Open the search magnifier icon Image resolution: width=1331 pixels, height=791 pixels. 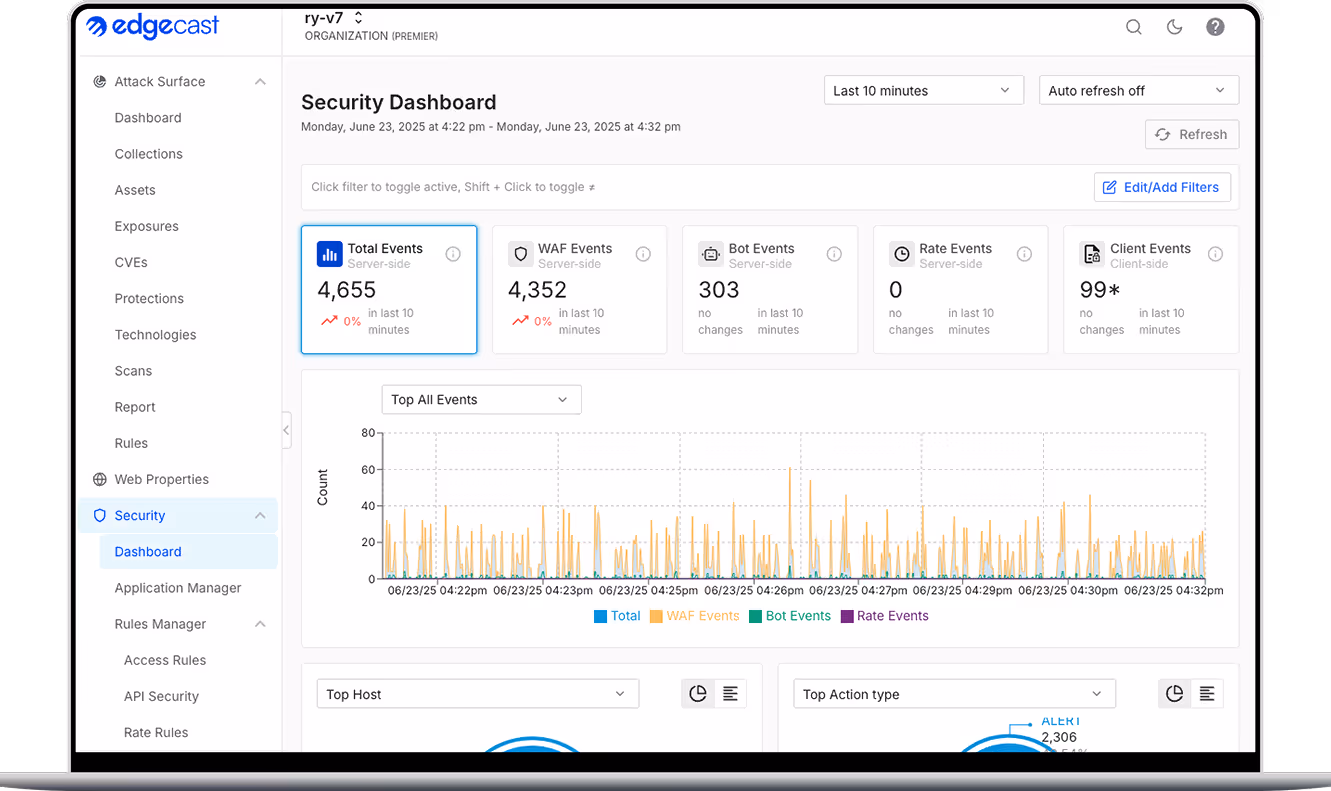pyautogui.click(x=1134, y=27)
